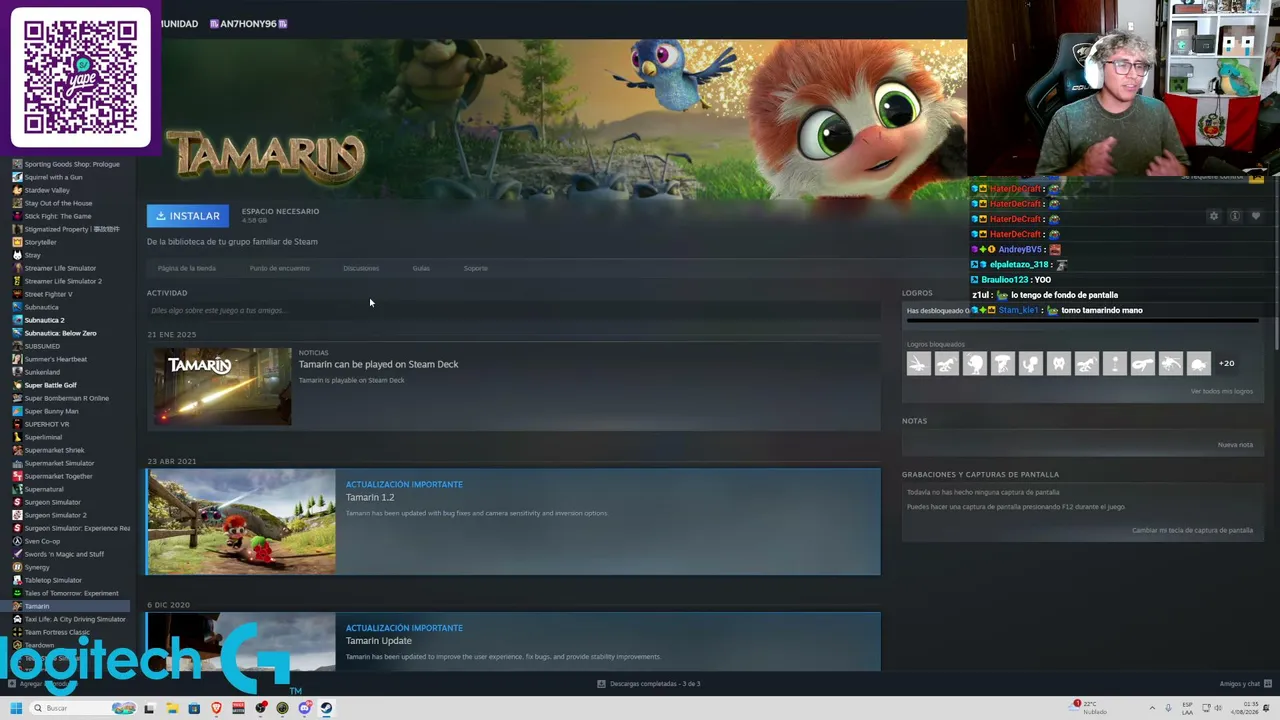
Task: Select the turtle-shaped locked achievement
Action: pos(1198,364)
